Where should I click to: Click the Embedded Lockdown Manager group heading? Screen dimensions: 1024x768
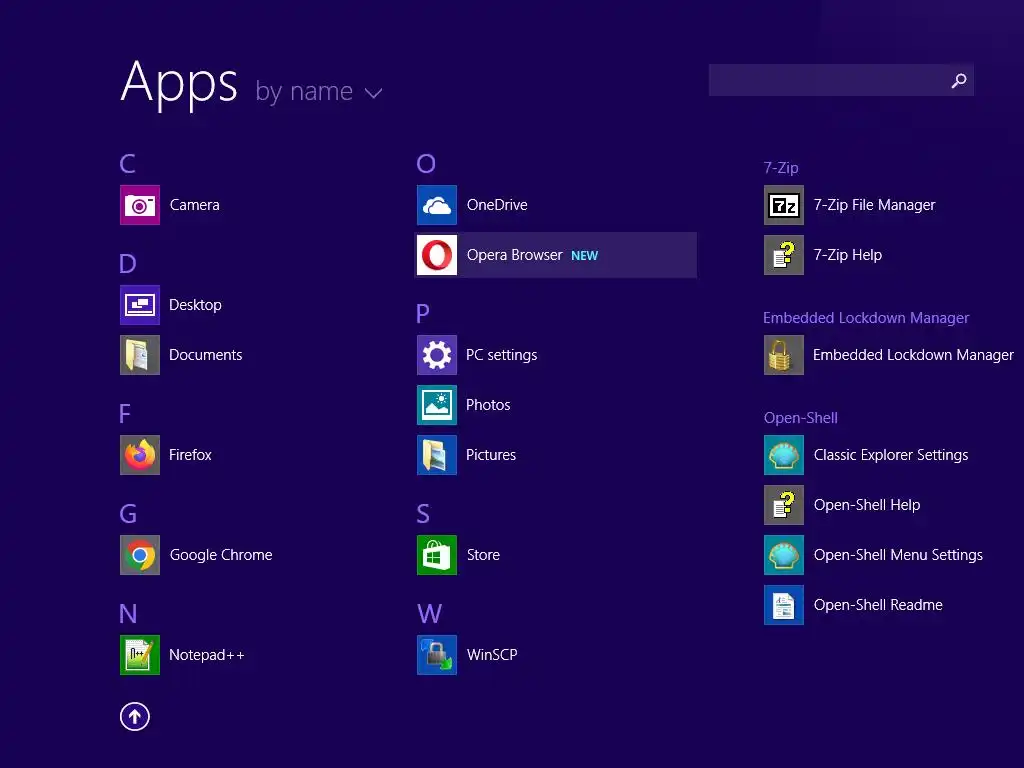click(866, 318)
